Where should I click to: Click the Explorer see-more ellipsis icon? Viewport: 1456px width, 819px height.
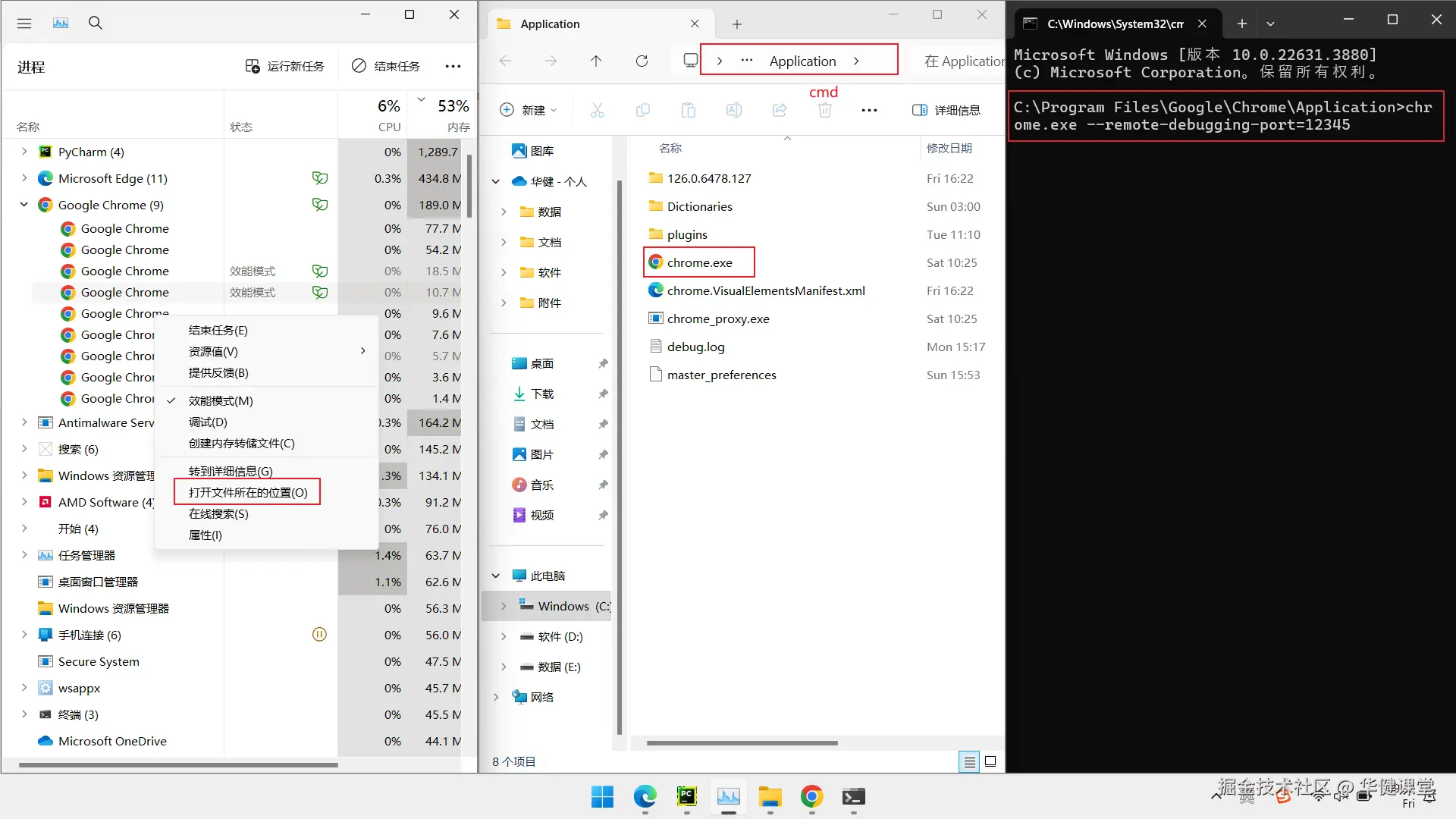[869, 110]
